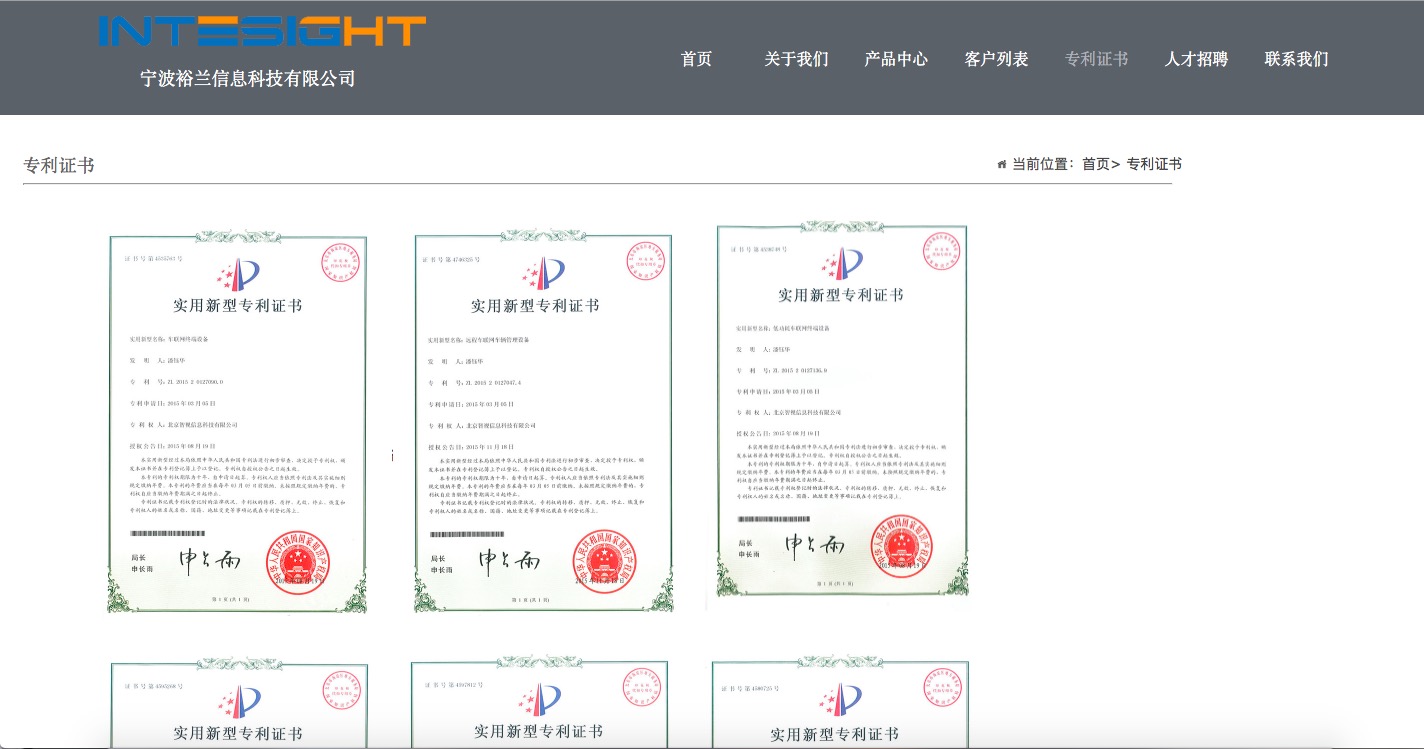Open the 关于我们 navigation menu item
Image resolution: width=1424 pixels, height=749 pixels.
coord(796,60)
